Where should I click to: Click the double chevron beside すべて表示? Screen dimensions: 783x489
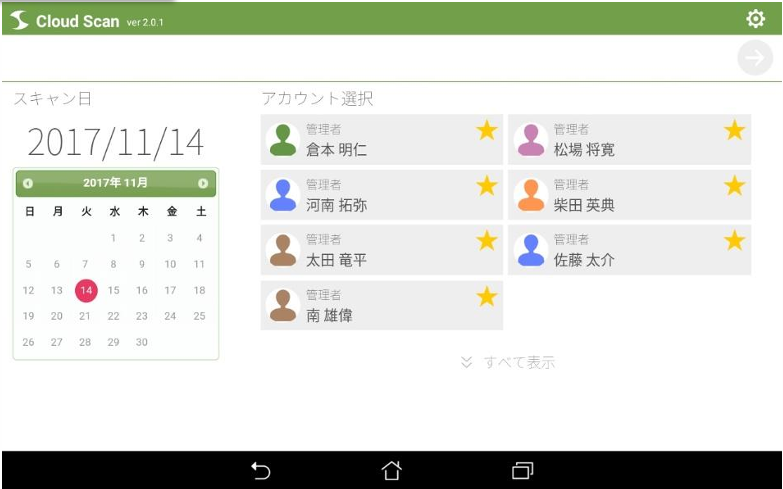click(x=466, y=362)
